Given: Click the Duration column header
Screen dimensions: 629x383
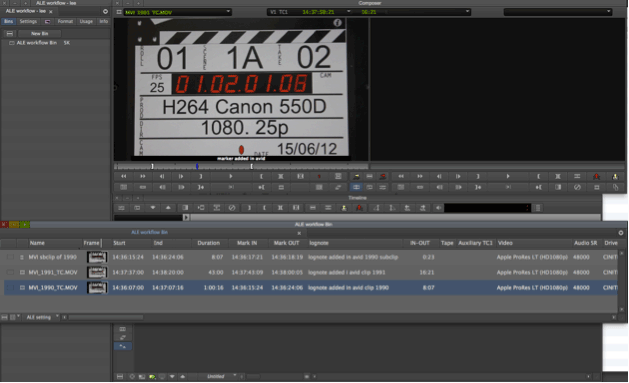Looking at the screenshot, I should pos(208,243).
